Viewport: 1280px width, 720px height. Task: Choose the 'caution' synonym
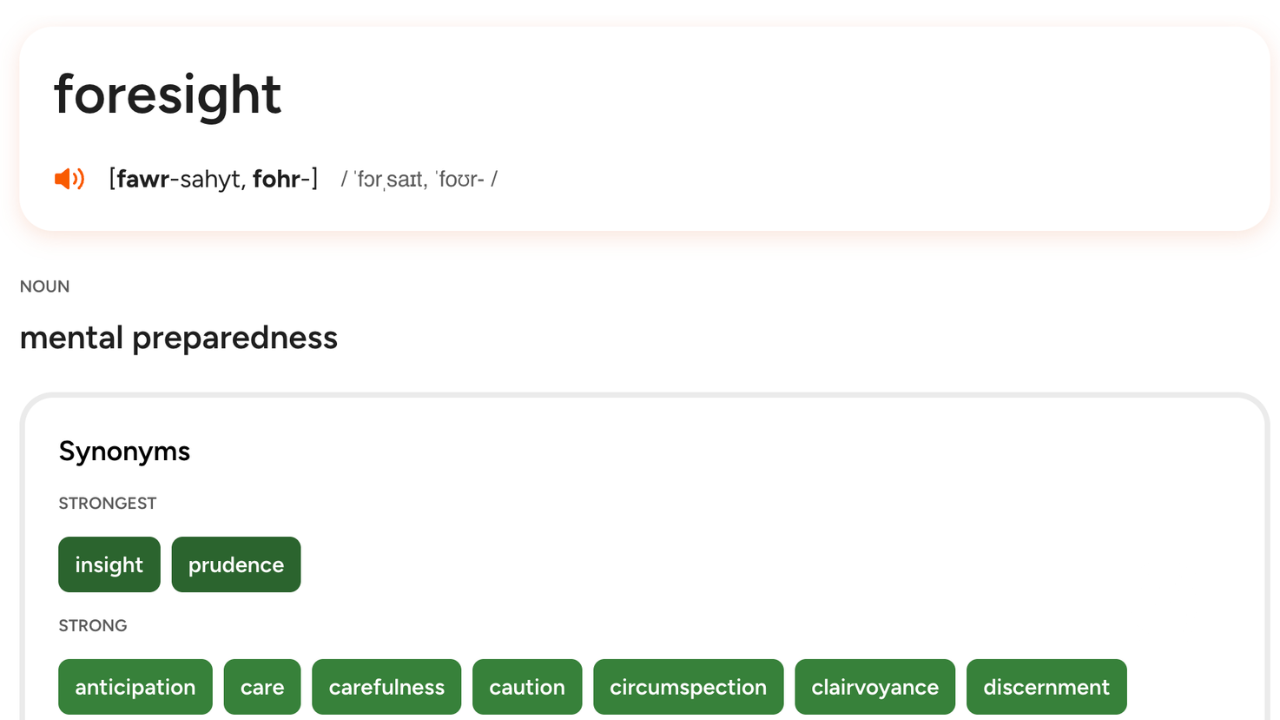coord(527,687)
